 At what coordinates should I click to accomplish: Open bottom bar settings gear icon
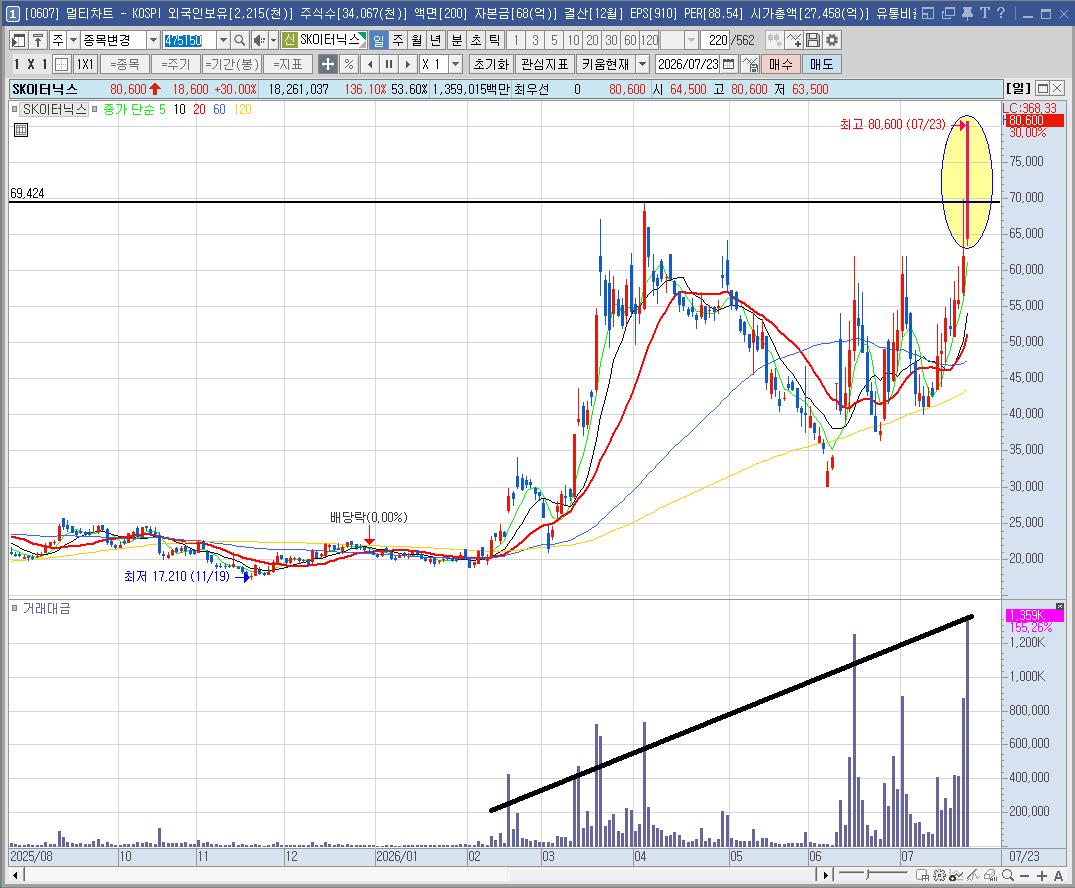[939, 875]
